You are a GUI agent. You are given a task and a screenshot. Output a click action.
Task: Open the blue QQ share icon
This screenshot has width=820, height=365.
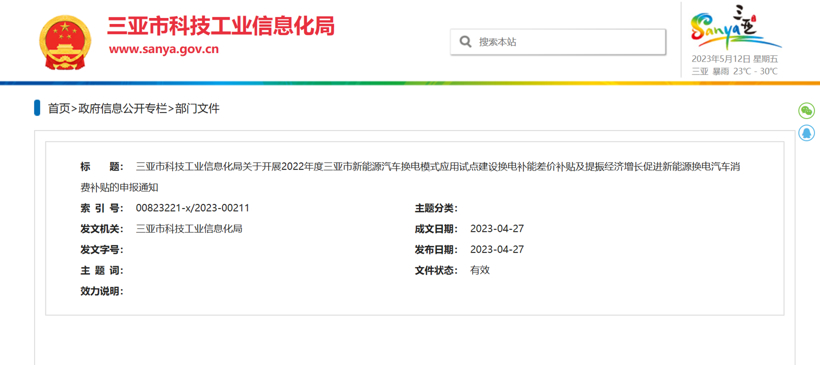pyautogui.click(x=806, y=132)
